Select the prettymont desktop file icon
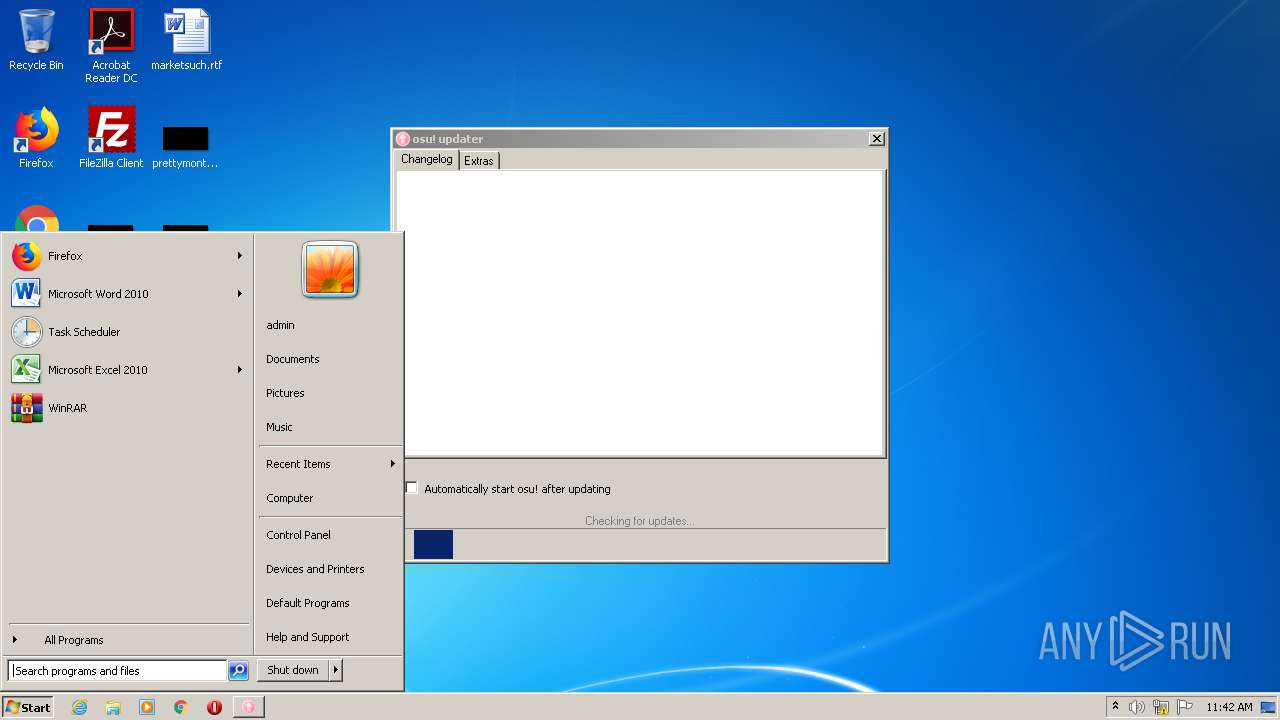Screen dimensions: 1280x720 point(185,146)
